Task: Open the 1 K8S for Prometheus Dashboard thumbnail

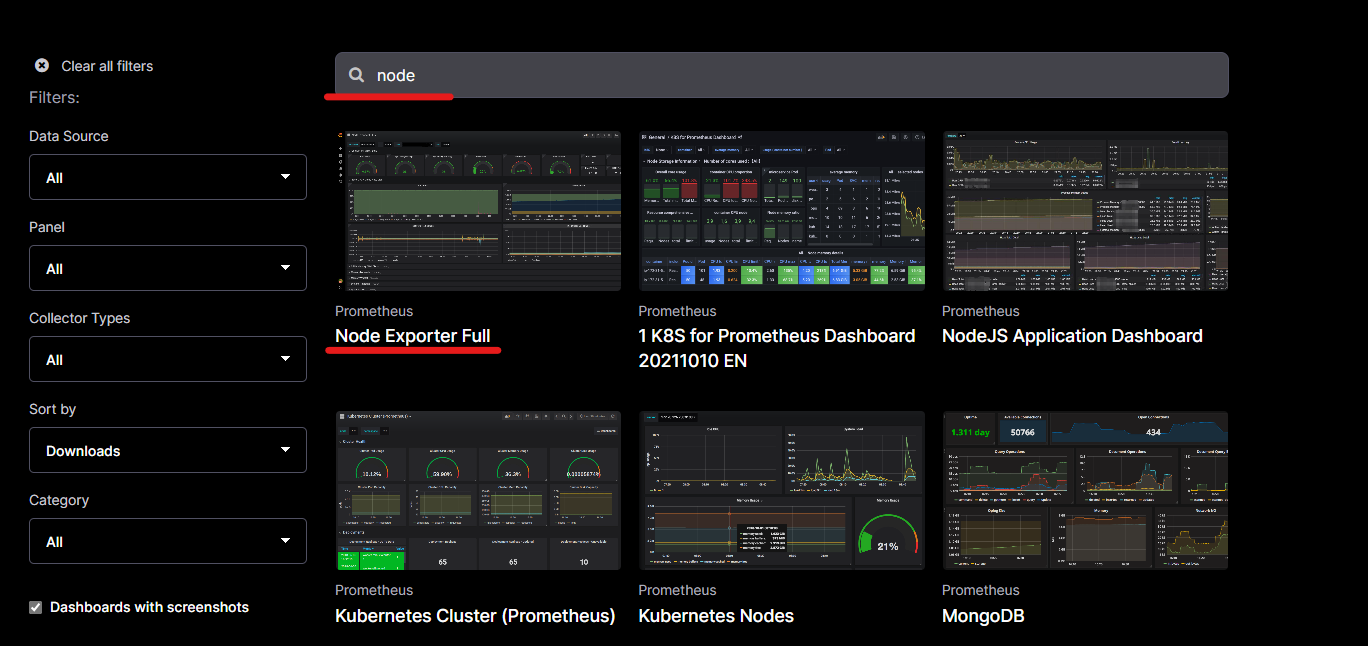Action: tap(782, 210)
